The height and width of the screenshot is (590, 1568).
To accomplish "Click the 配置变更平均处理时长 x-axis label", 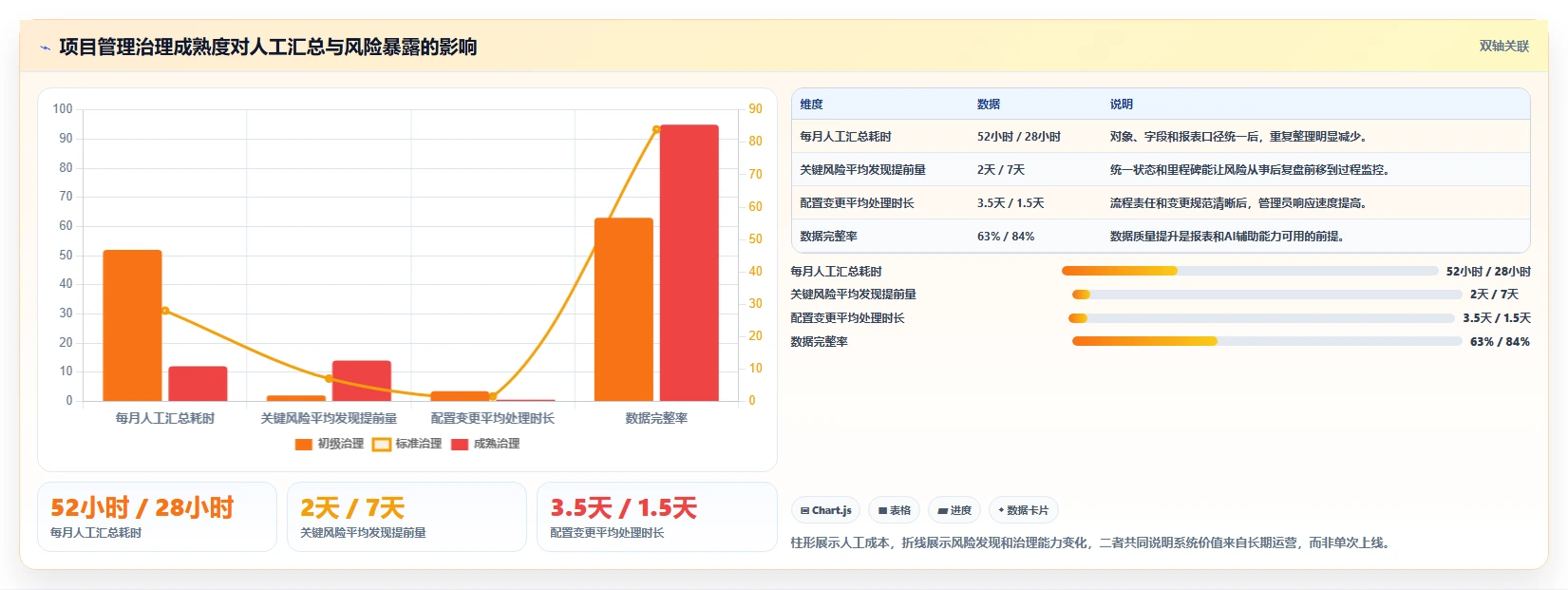I will pyautogui.click(x=492, y=418).
